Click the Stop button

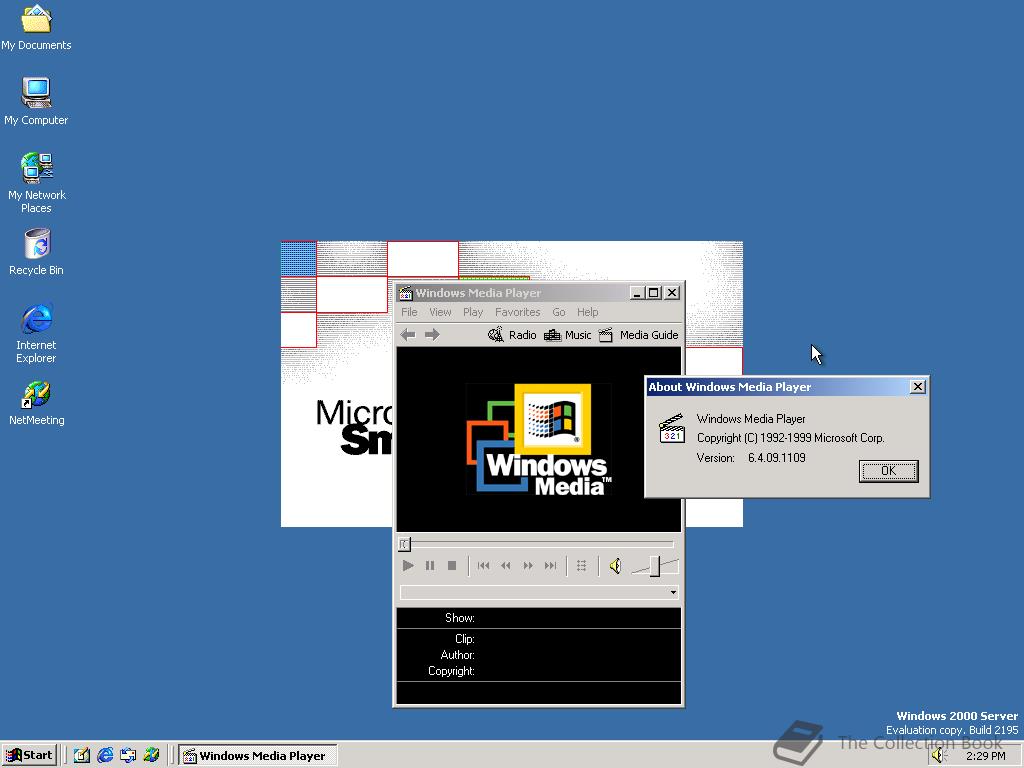[x=452, y=566]
